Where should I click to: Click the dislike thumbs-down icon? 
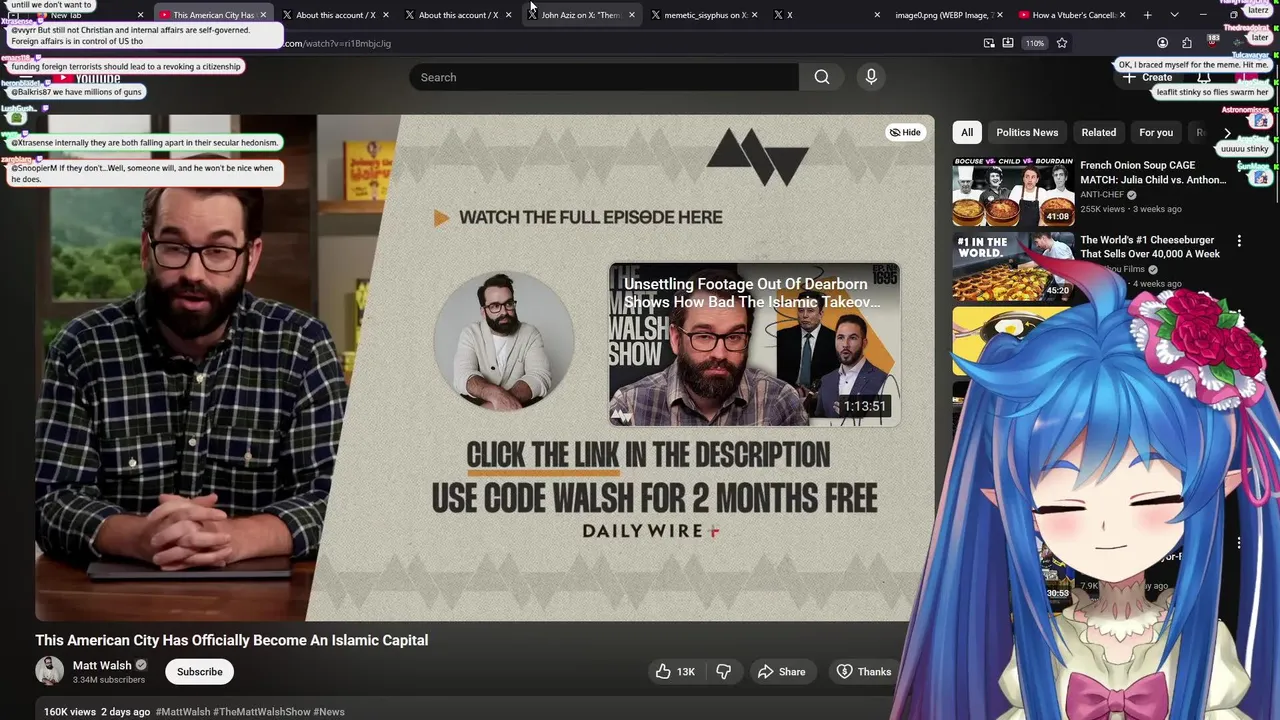tap(724, 672)
